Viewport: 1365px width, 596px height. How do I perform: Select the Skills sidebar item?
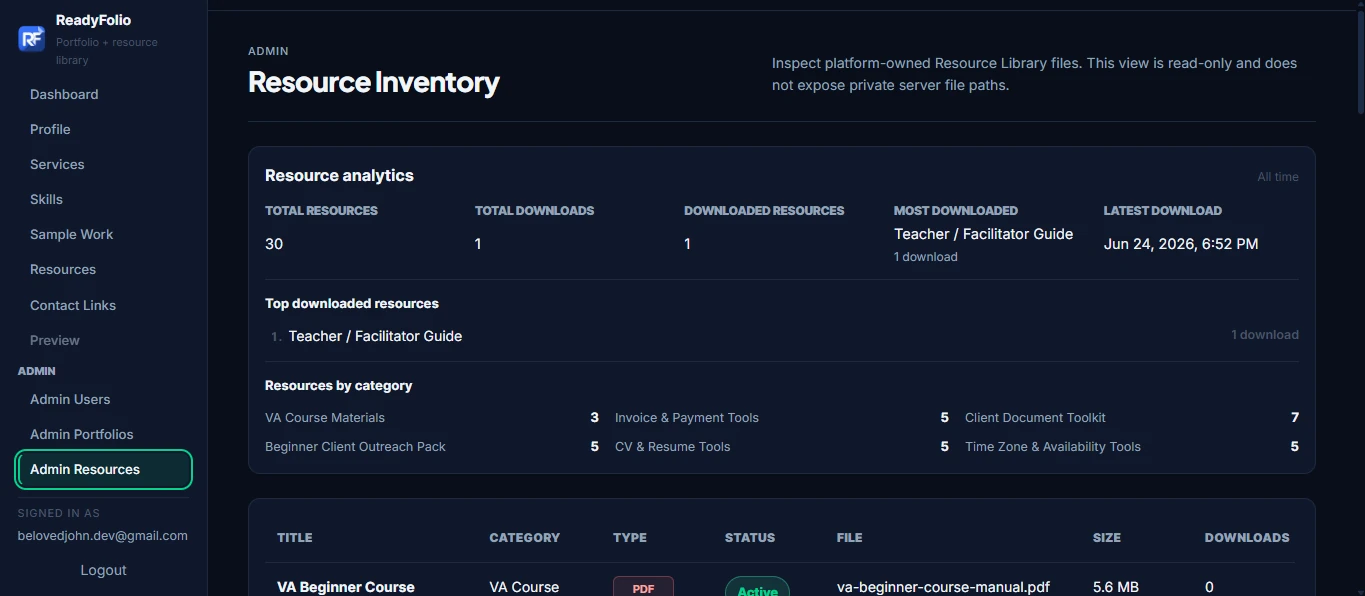tap(46, 199)
